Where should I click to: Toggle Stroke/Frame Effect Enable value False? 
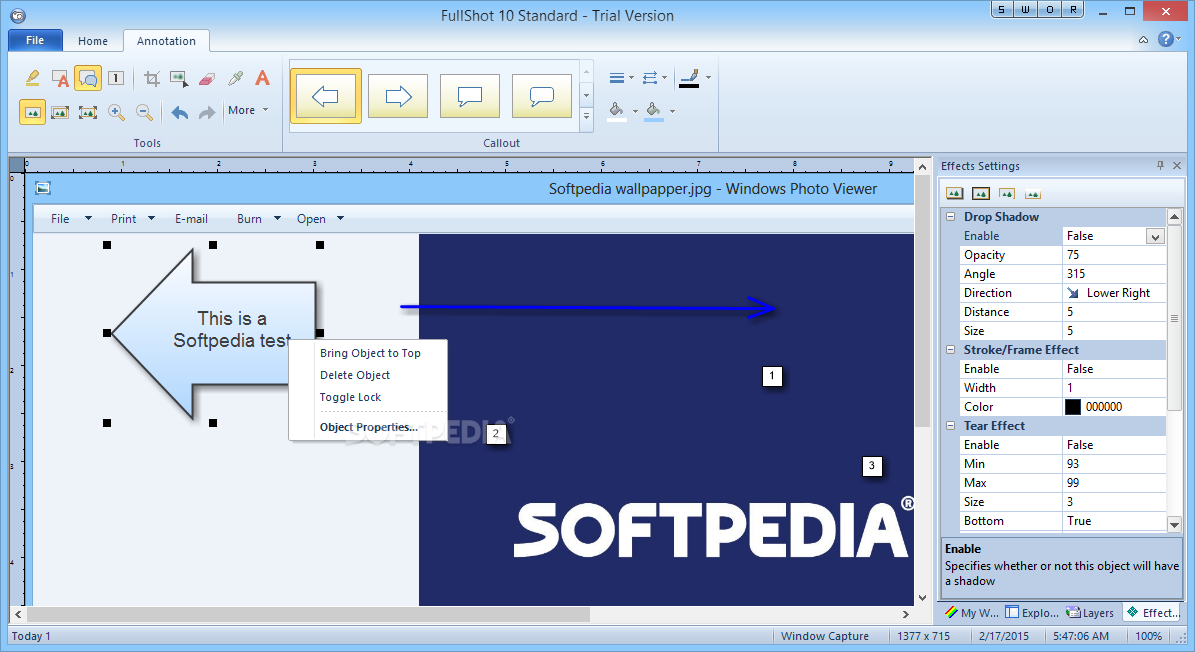(1114, 369)
